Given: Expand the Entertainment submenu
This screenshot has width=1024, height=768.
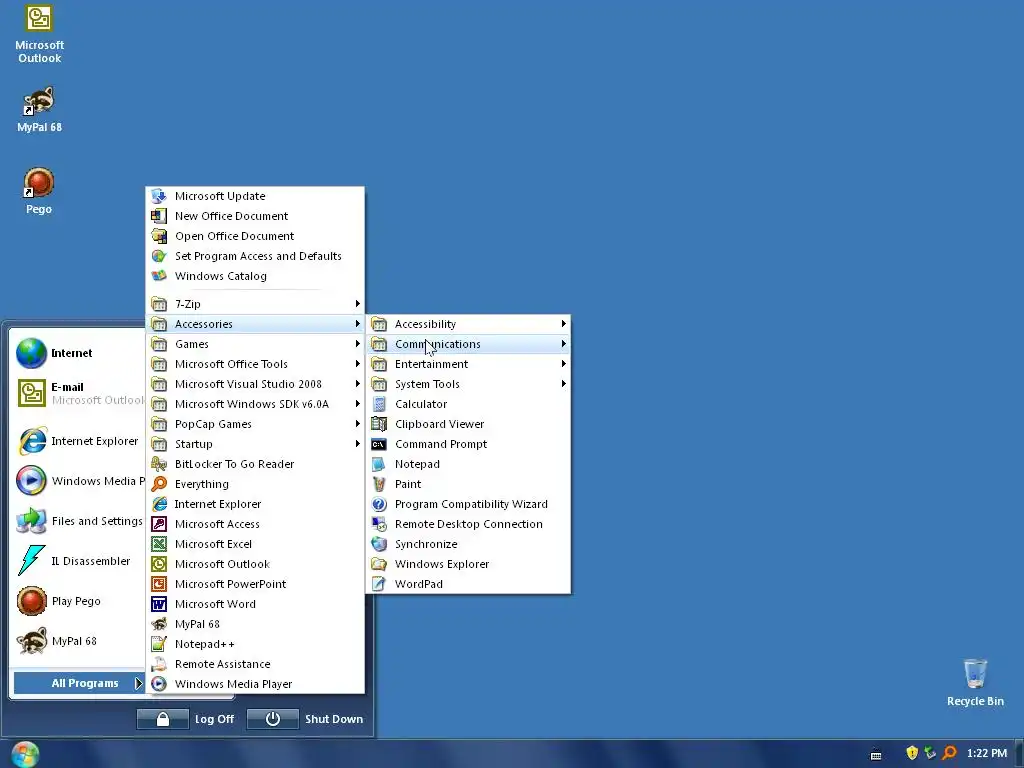Looking at the screenshot, I should pos(468,364).
